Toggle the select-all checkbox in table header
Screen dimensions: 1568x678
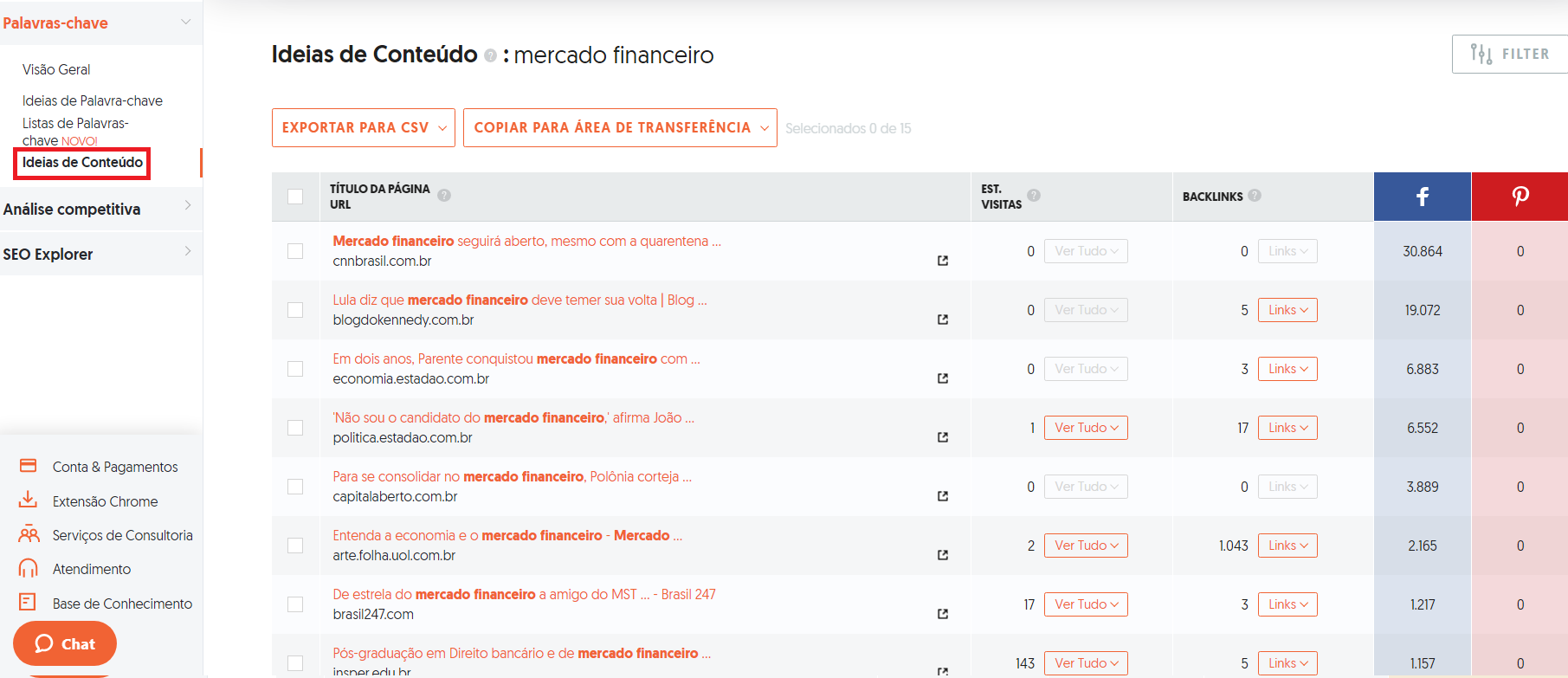click(295, 197)
